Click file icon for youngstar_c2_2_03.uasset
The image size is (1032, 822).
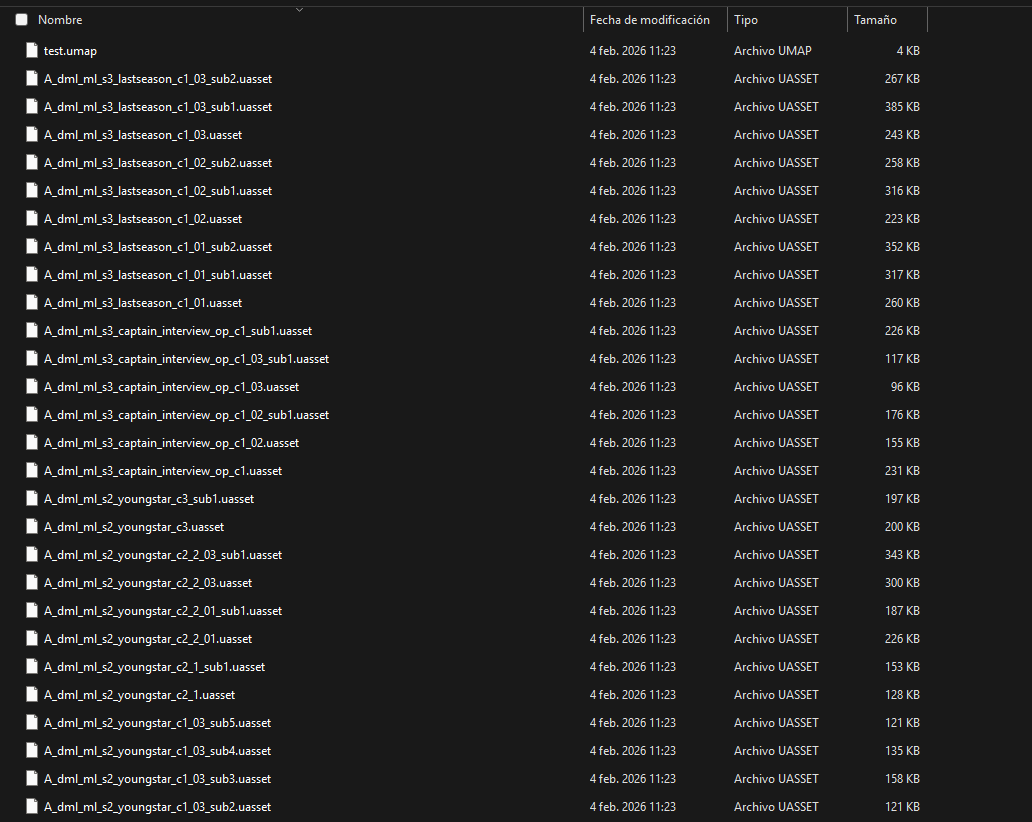32,582
